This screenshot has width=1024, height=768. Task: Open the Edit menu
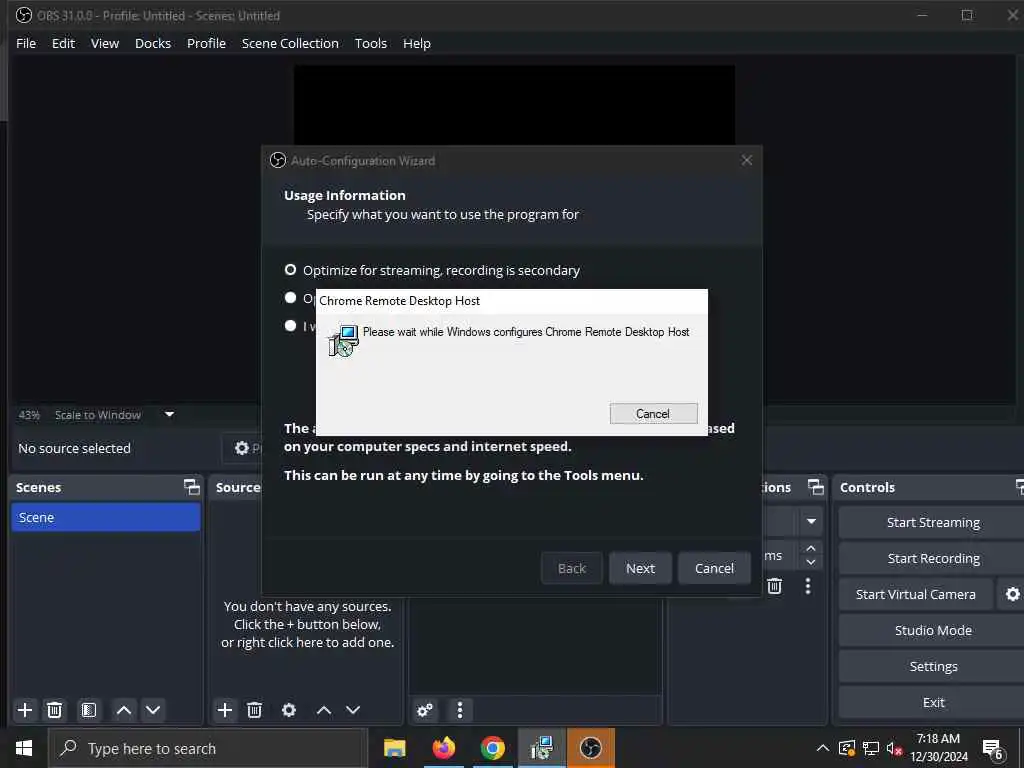63,43
